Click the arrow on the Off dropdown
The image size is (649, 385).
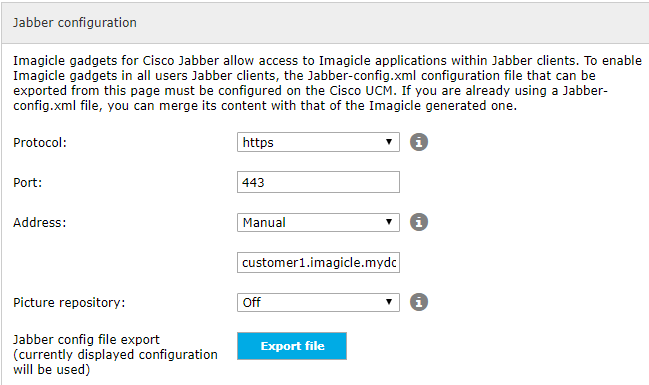point(389,302)
